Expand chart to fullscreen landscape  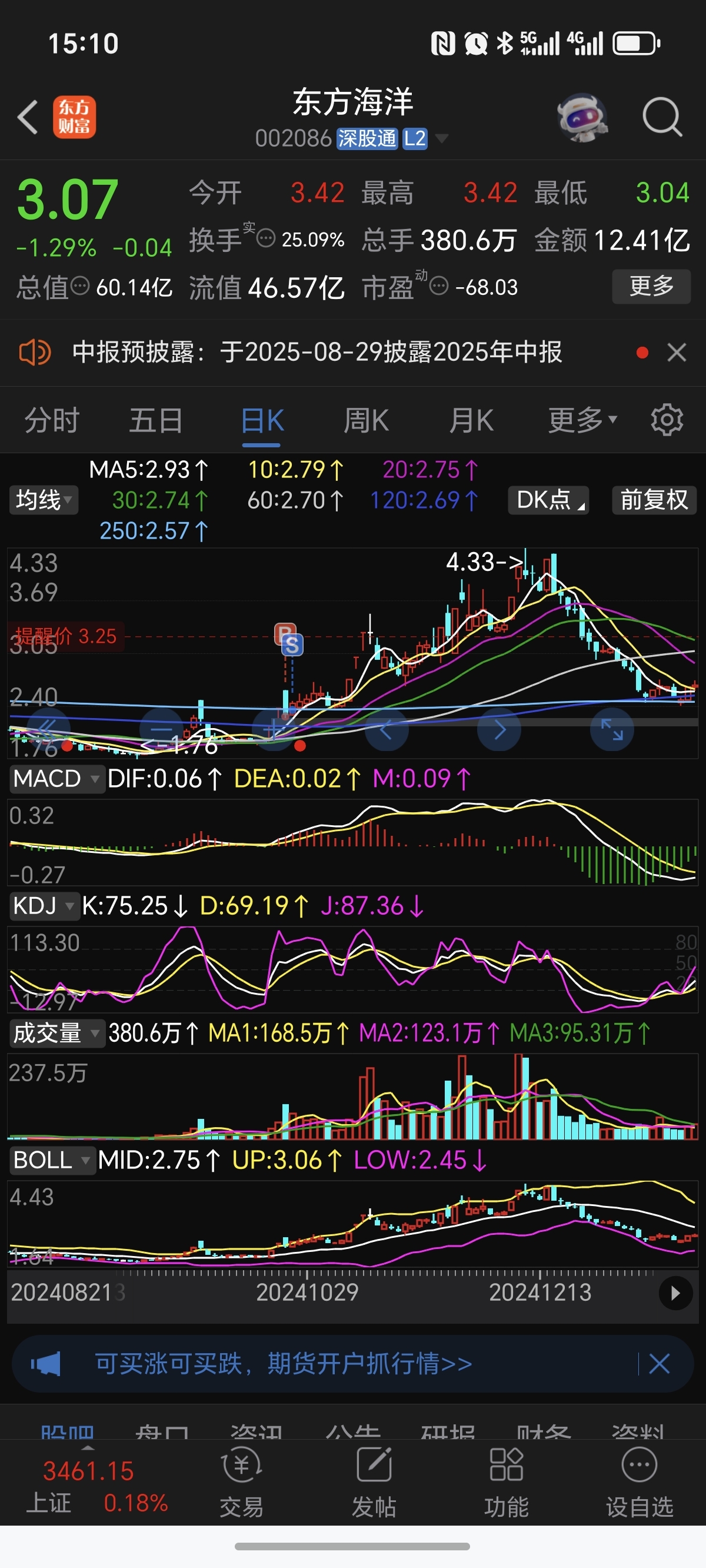pos(612,729)
